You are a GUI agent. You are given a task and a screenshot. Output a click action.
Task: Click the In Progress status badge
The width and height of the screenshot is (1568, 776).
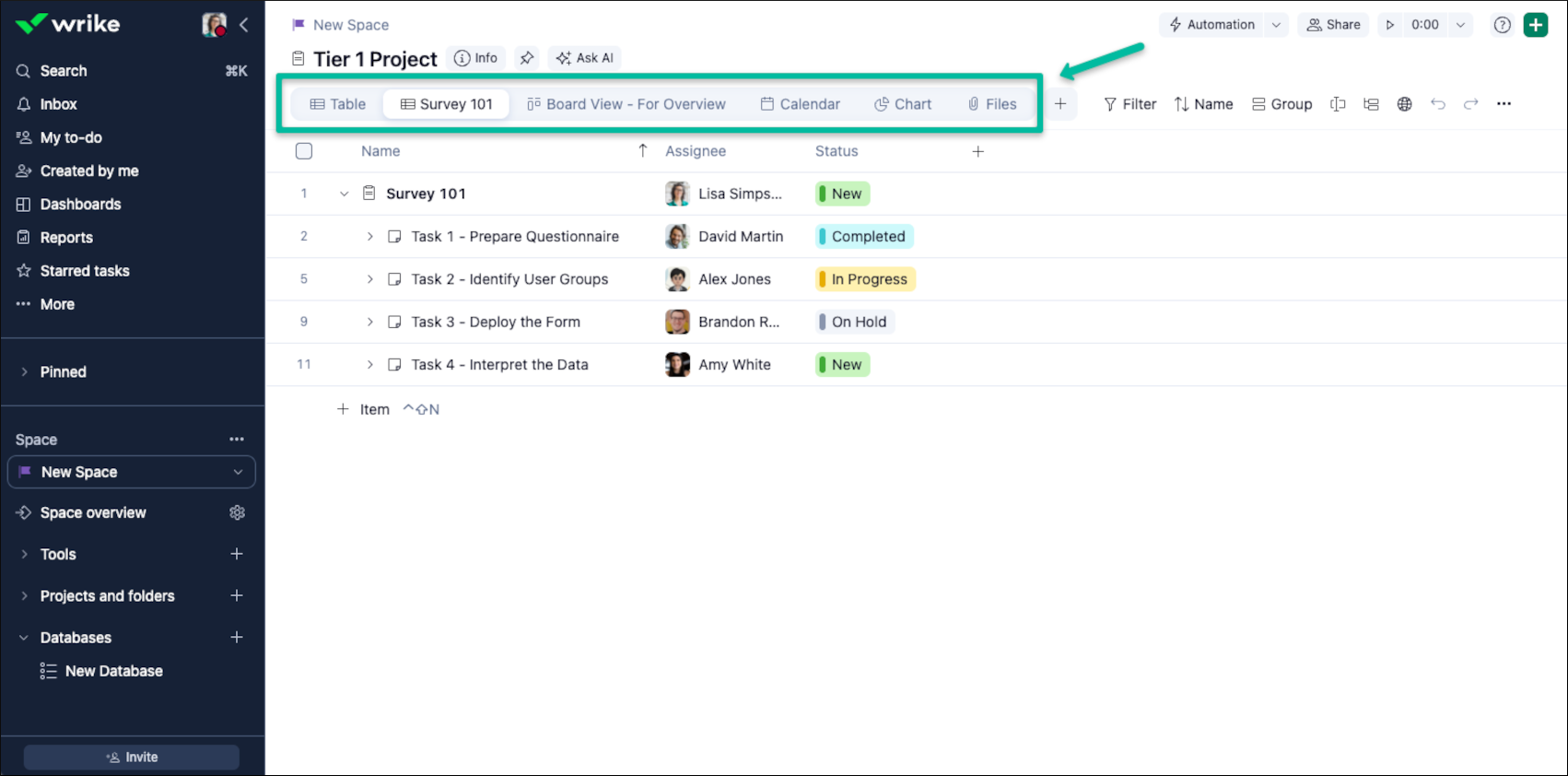point(865,279)
